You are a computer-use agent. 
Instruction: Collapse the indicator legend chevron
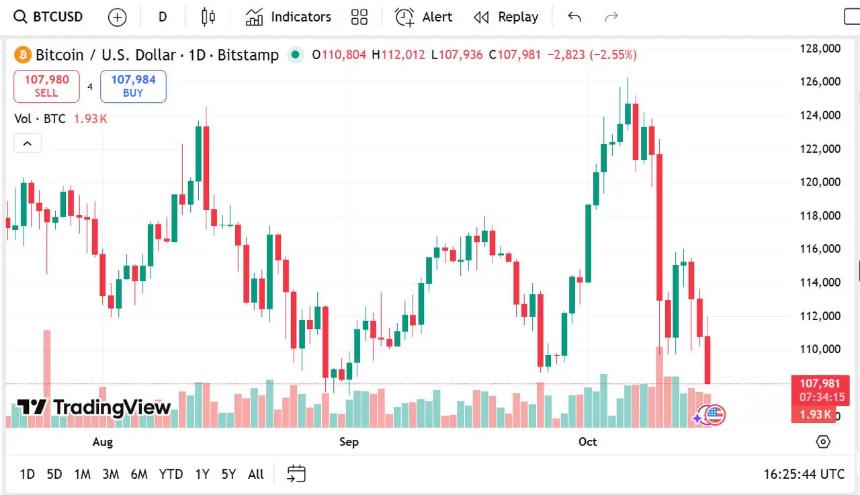pyautogui.click(x=27, y=143)
